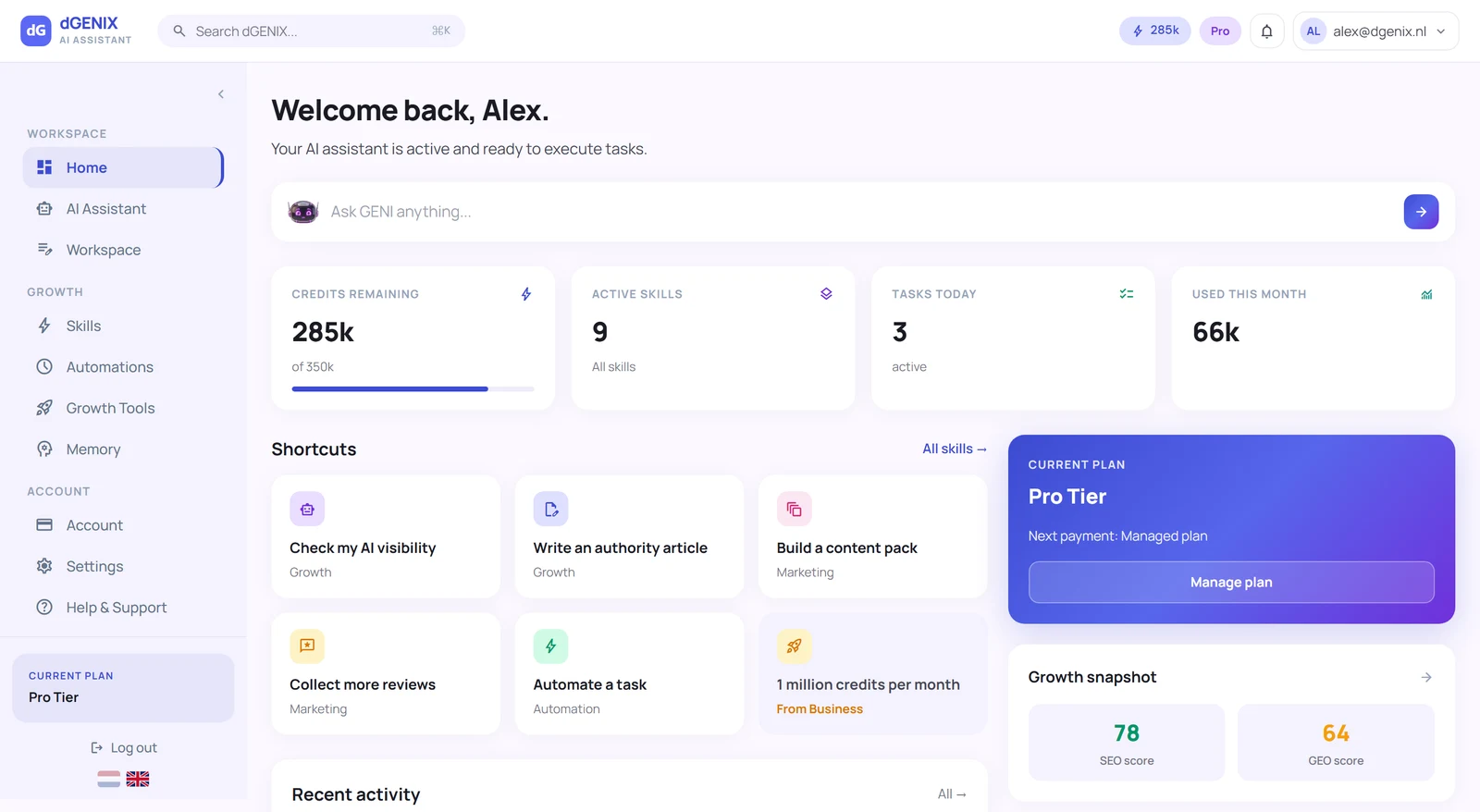Click the Credits Remaining lightning icon
The height and width of the screenshot is (812, 1480).
point(526,294)
